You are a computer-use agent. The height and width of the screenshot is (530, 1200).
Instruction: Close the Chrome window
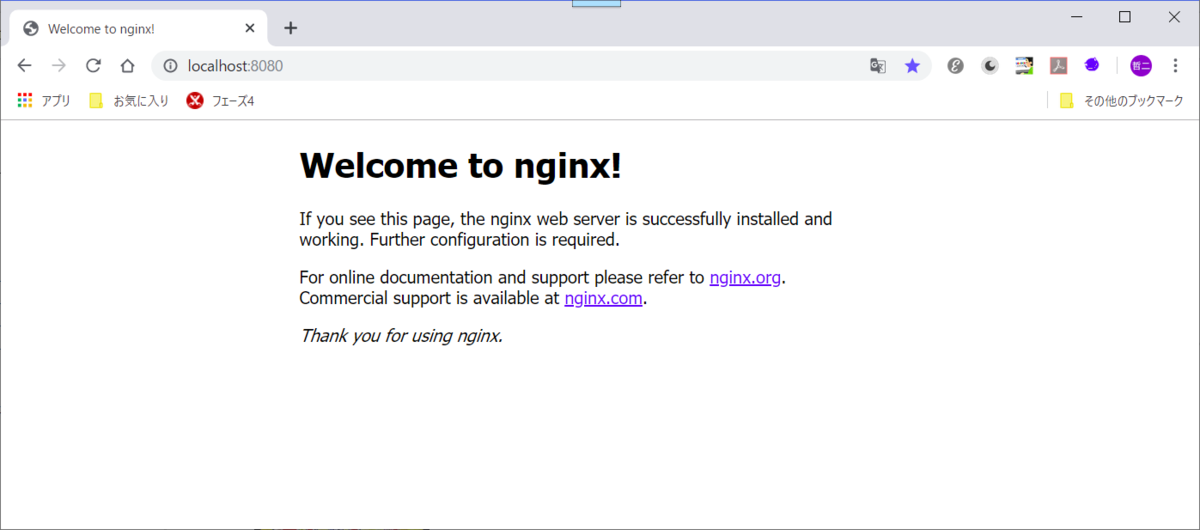point(1174,17)
